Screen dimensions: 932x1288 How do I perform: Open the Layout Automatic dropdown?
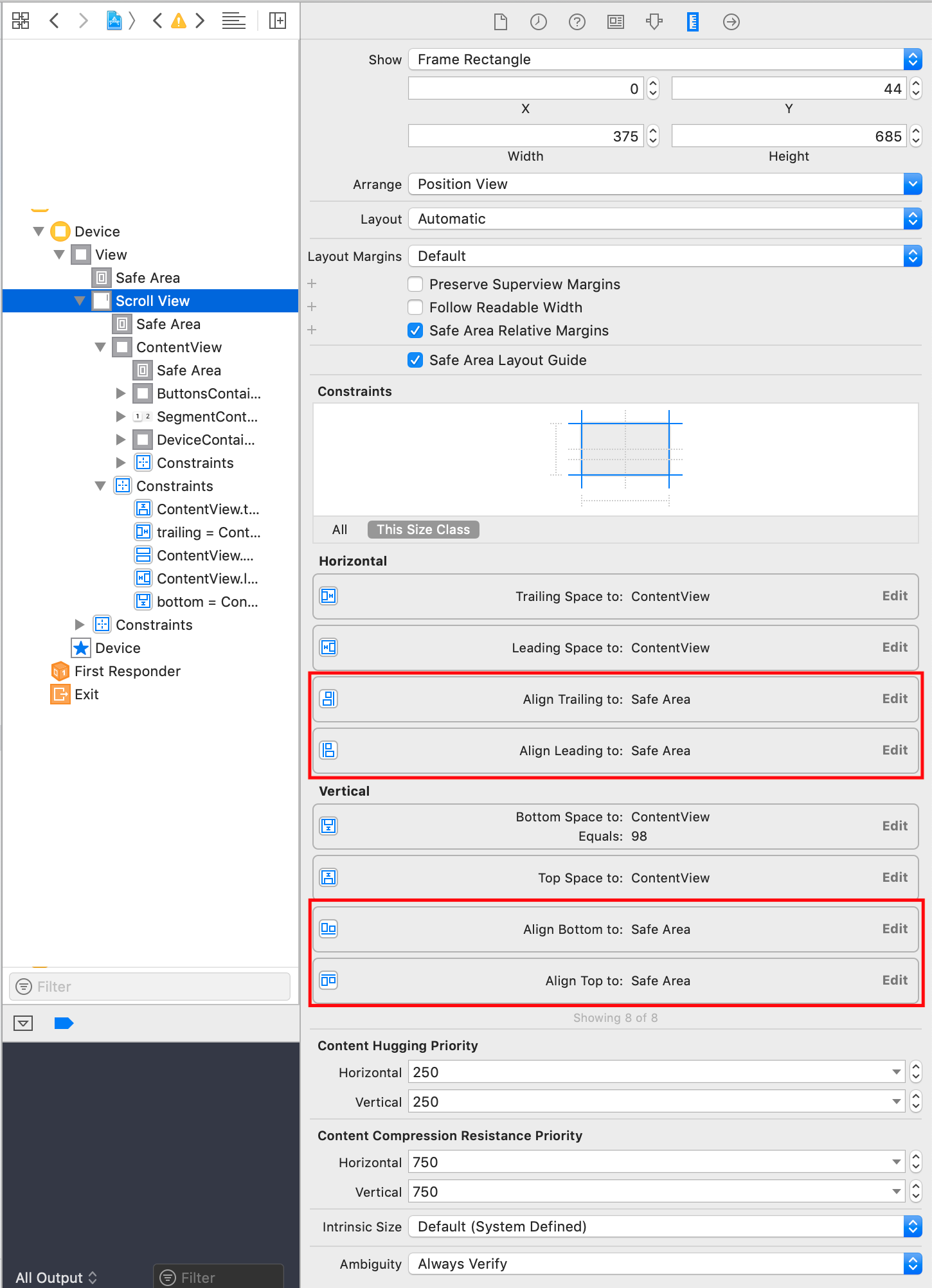[x=665, y=219]
